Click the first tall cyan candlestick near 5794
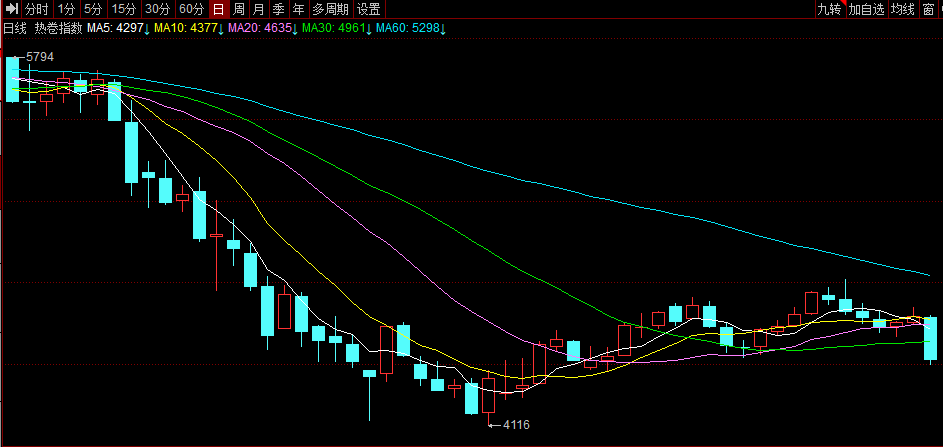 (x=13, y=79)
